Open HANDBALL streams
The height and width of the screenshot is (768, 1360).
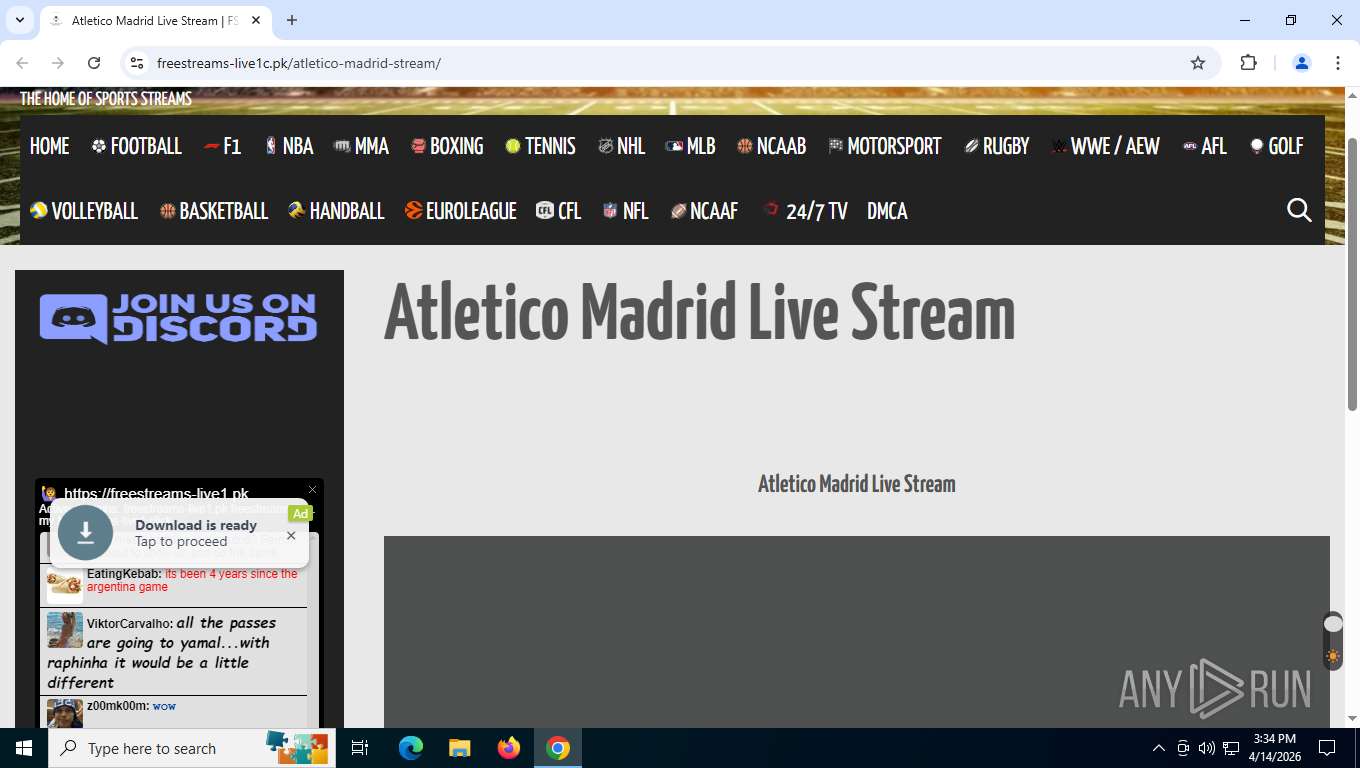point(336,211)
